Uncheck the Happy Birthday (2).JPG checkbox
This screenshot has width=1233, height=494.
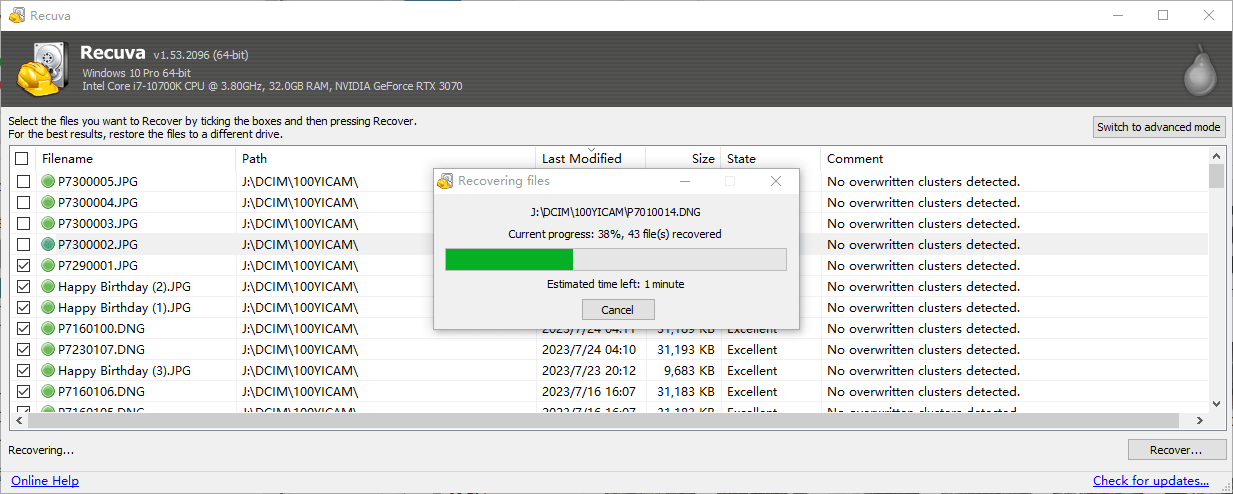[23, 287]
